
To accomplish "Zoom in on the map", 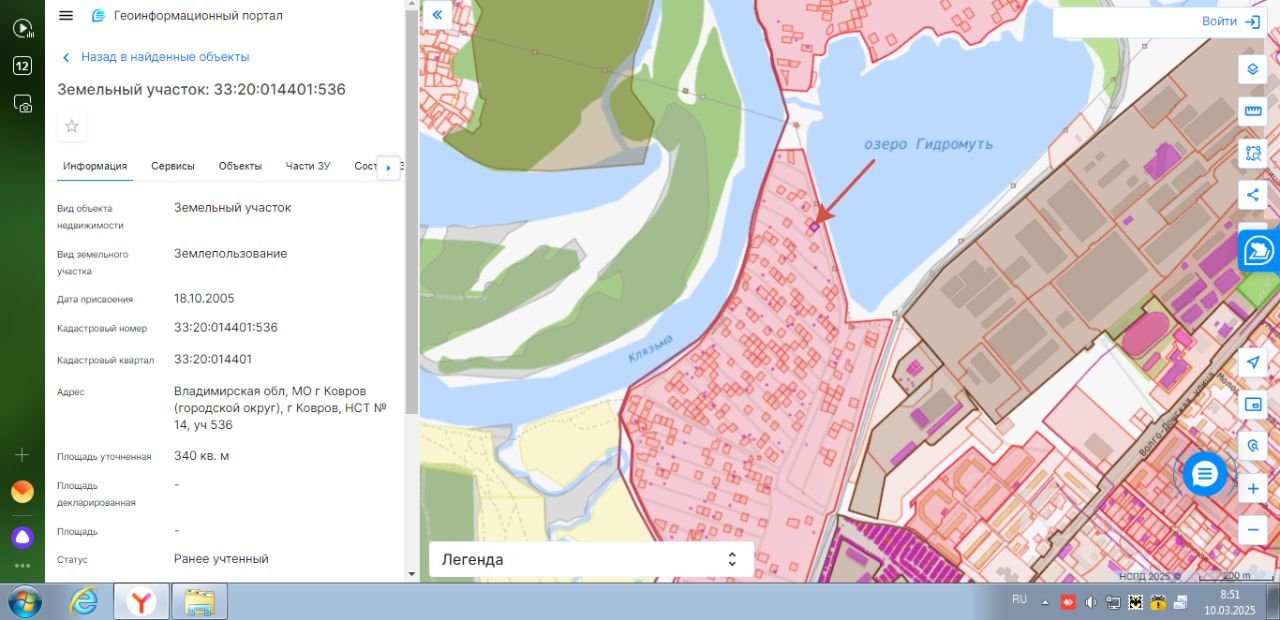I will [x=1253, y=488].
